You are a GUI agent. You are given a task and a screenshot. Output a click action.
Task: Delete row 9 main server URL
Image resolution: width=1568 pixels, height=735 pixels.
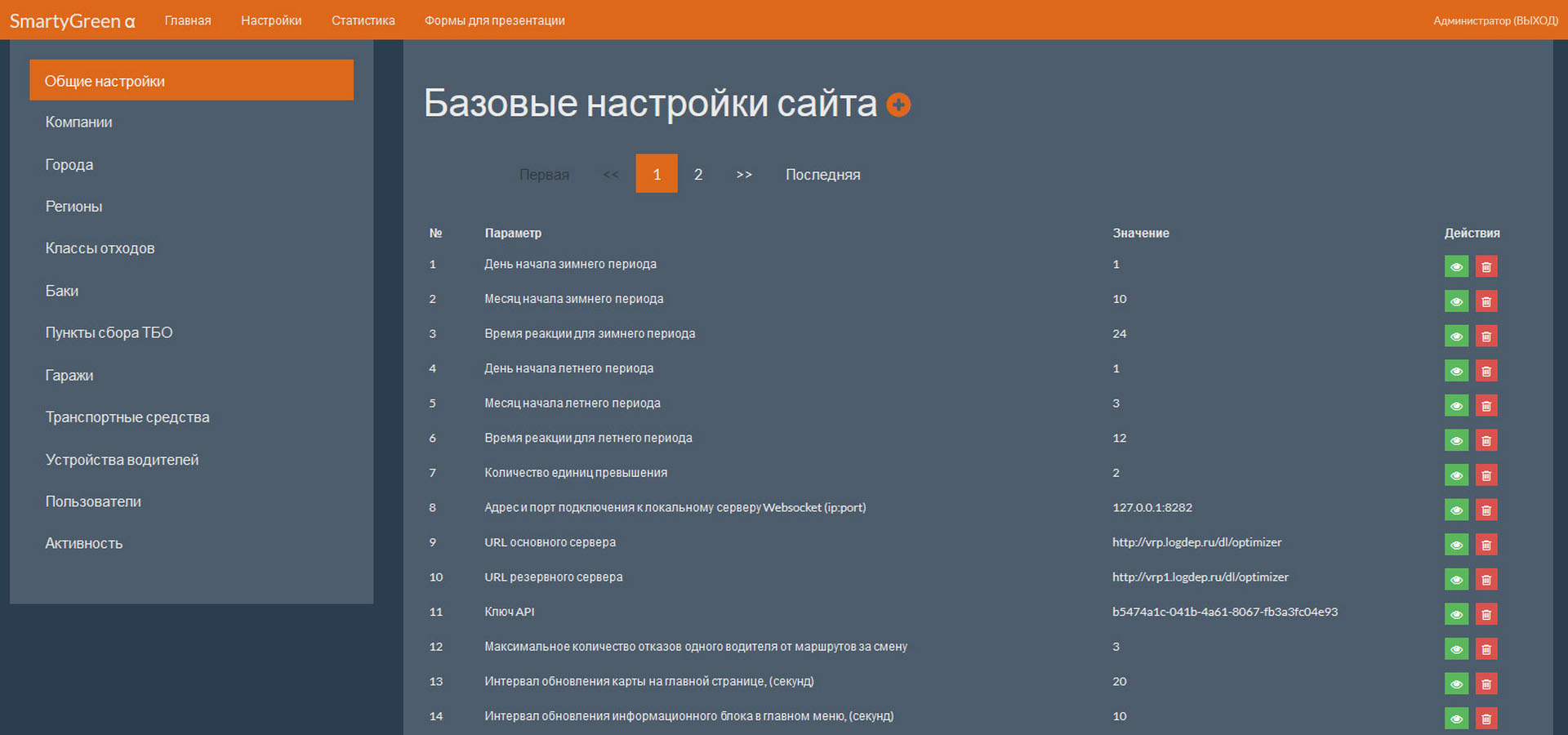[1486, 545]
